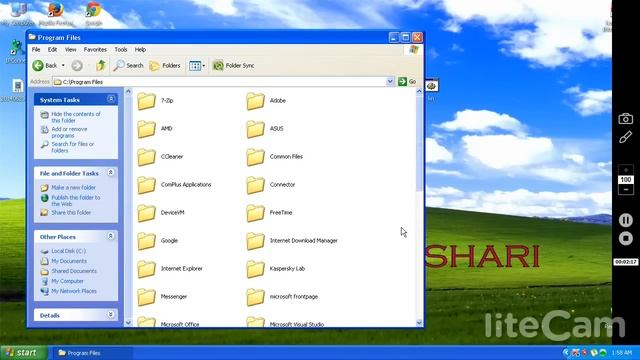Select the Google folder icon

click(147, 241)
